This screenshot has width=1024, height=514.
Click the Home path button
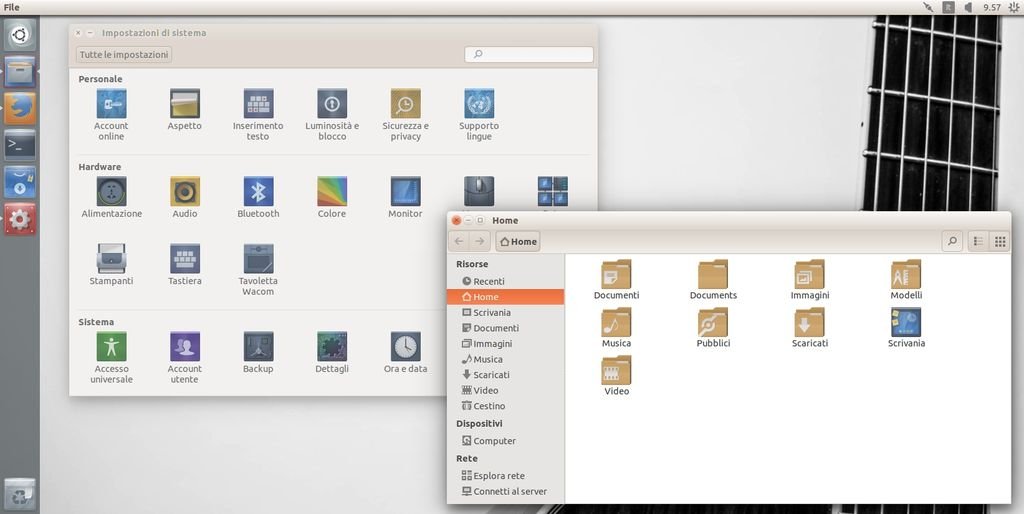(518, 241)
